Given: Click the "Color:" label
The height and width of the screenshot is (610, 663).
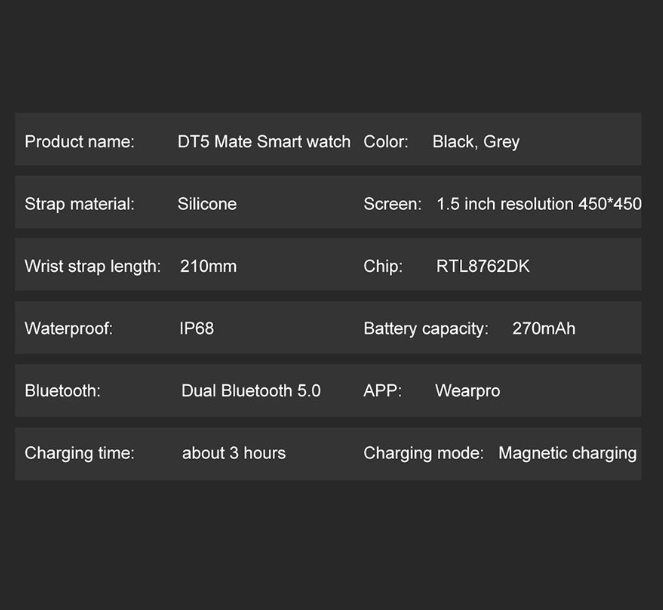Looking at the screenshot, I should 386,142.
